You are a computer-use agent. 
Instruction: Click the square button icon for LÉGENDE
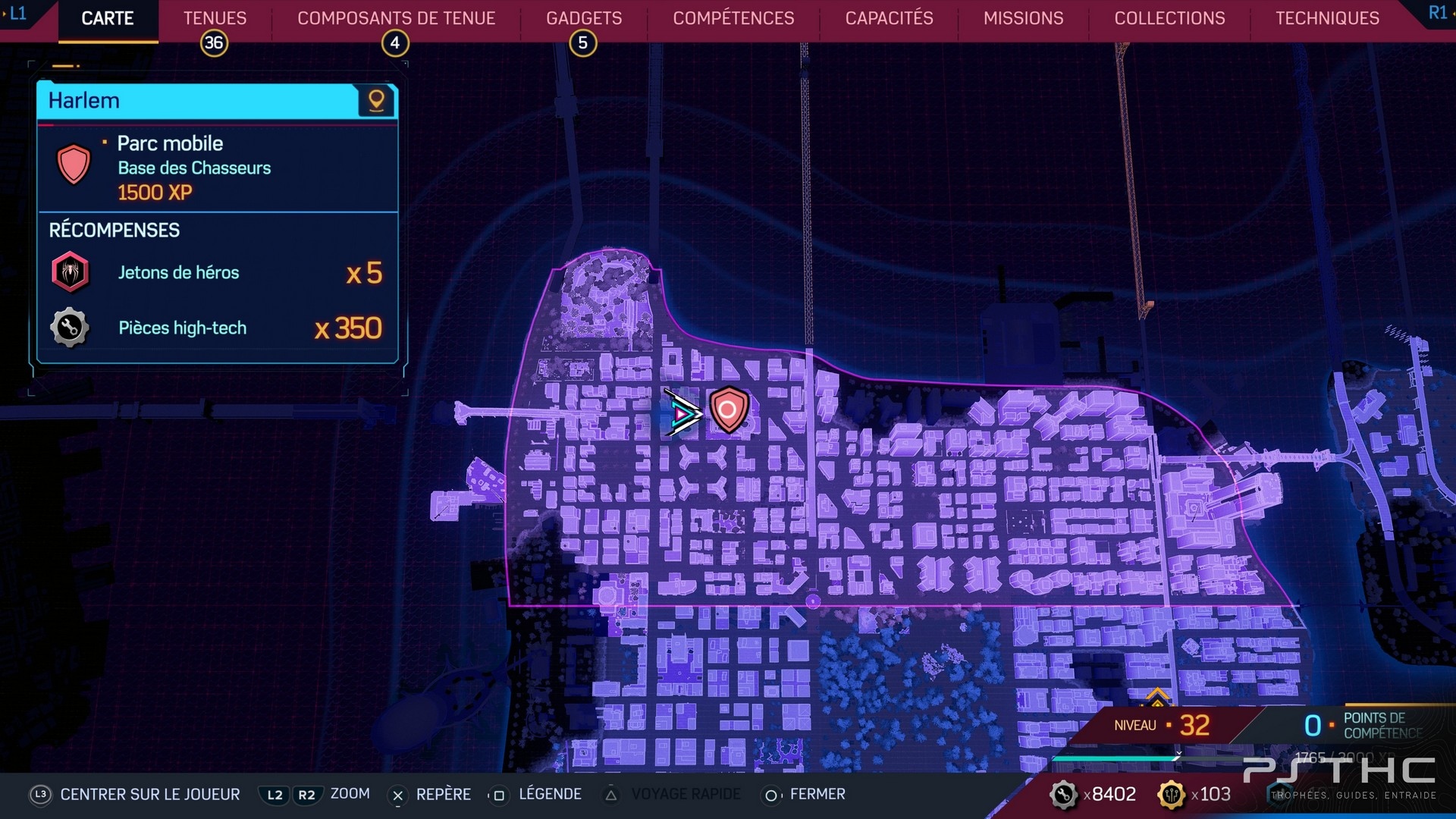pos(498,795)
